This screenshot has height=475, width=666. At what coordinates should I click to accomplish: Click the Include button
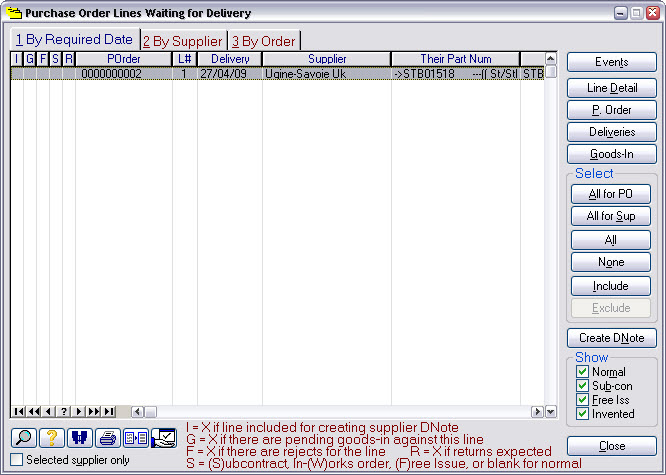point(611,286)
